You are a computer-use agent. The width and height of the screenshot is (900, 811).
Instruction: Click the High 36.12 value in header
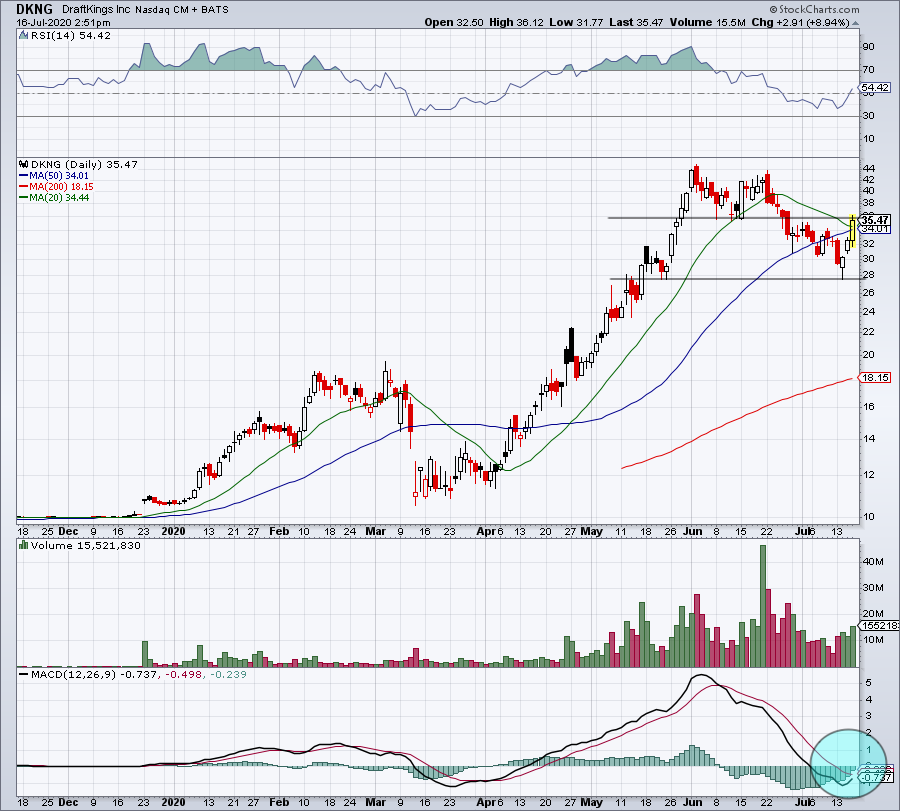click(516, 23)
